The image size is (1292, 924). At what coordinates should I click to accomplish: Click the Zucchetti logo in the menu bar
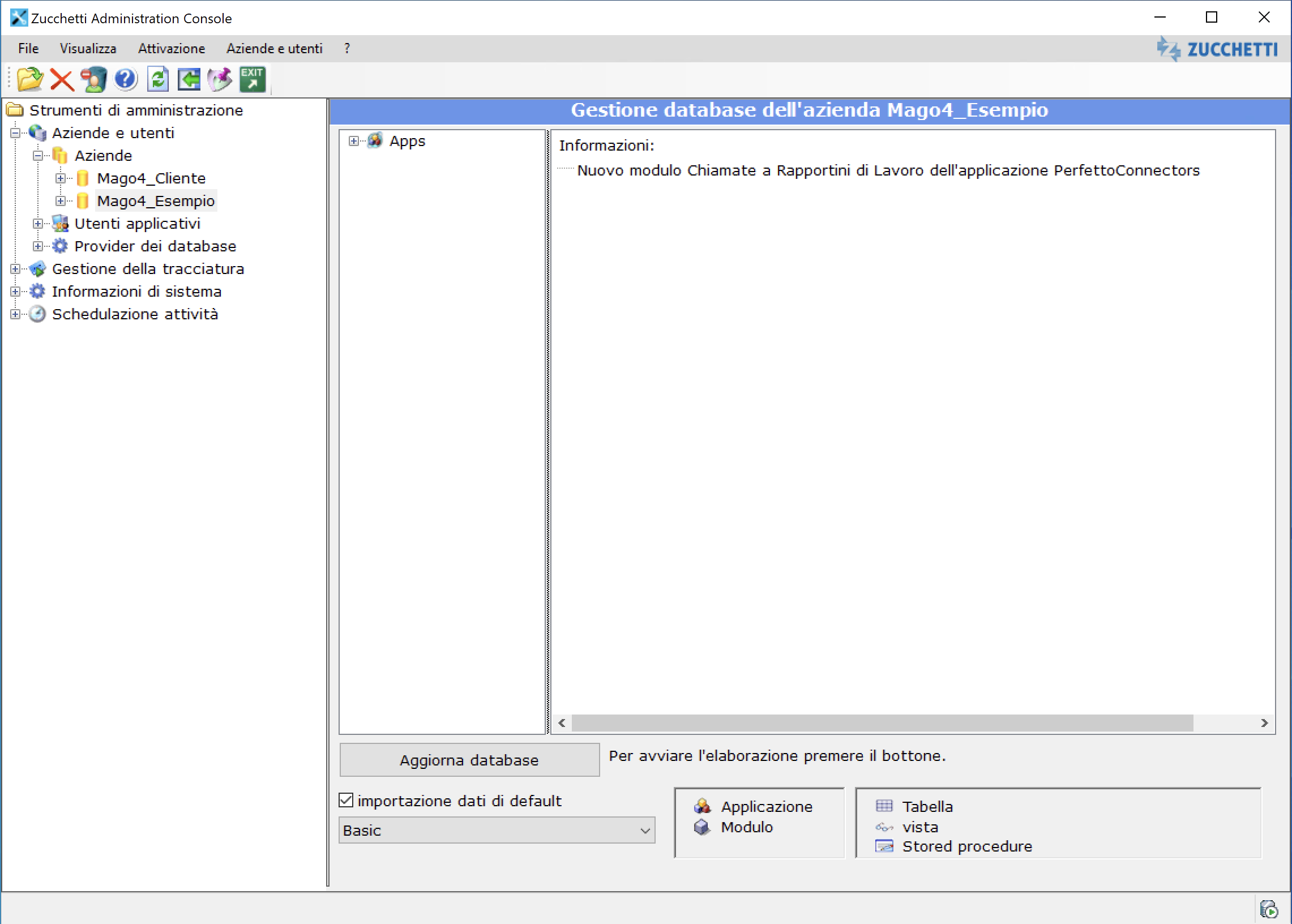tap(1218, 49)
